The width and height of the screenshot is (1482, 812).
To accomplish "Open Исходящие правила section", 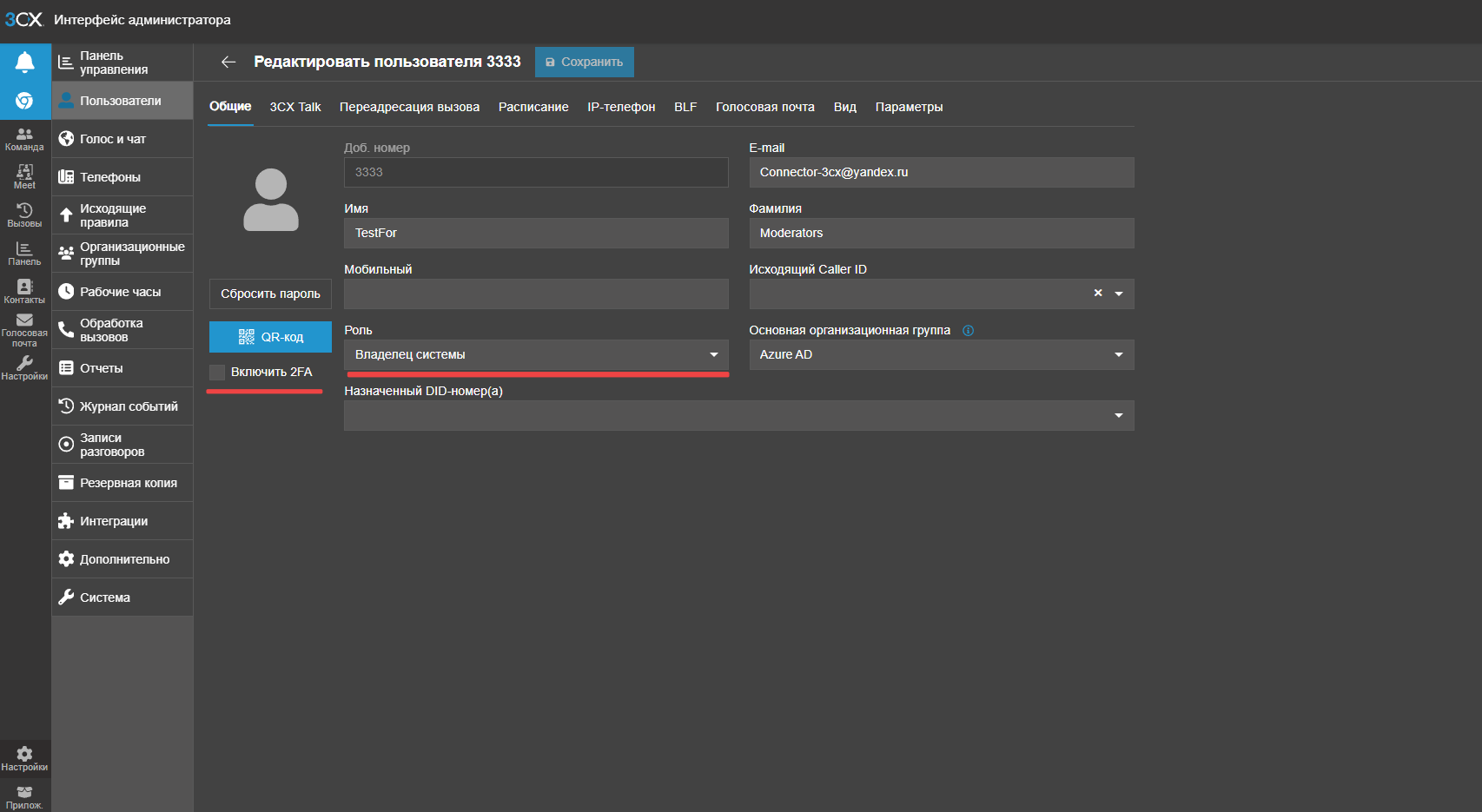I will (x=122, y=215).
